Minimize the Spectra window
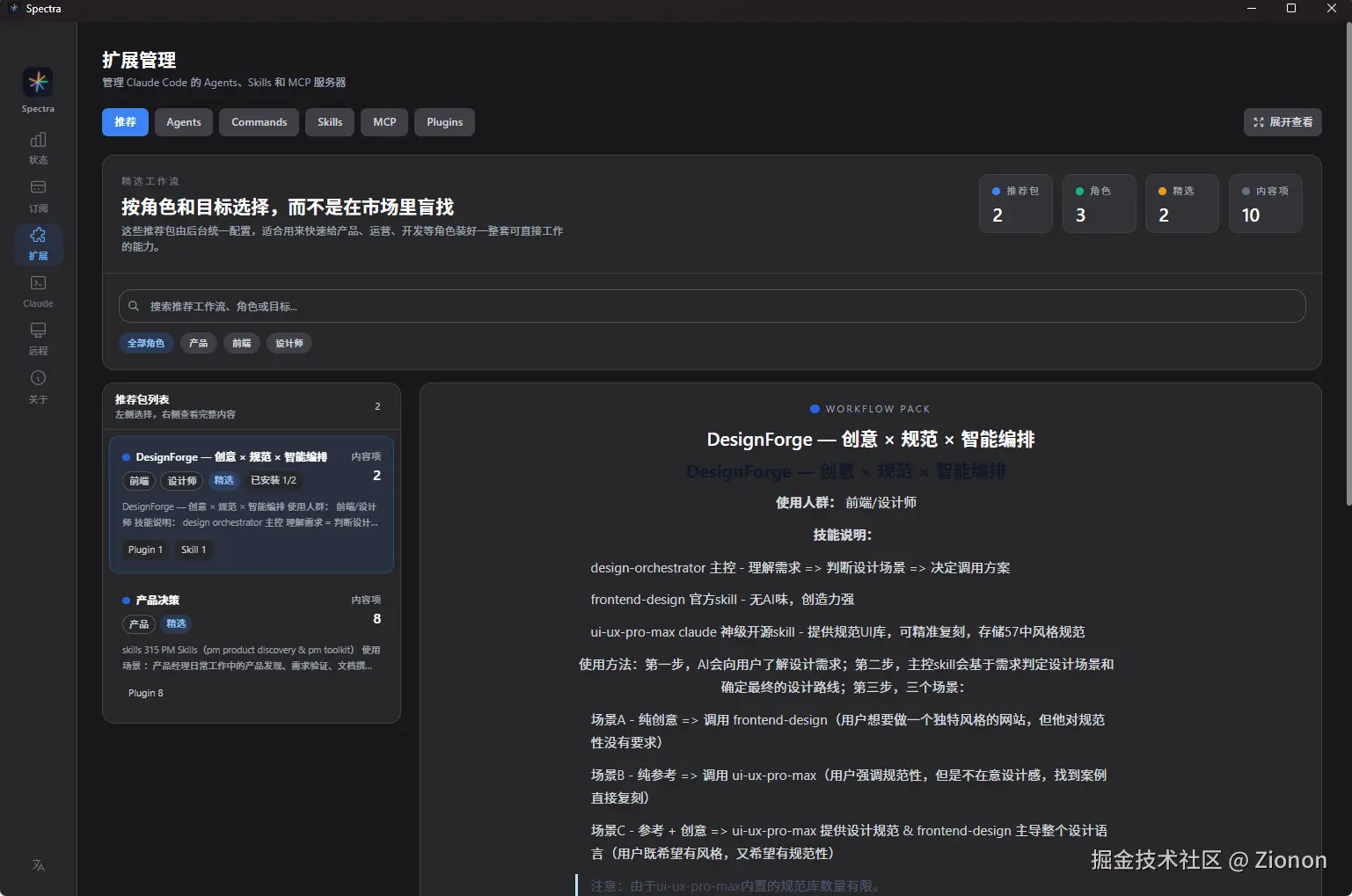The width and height of the screenshot is (1352, 896). [1252, 8]
